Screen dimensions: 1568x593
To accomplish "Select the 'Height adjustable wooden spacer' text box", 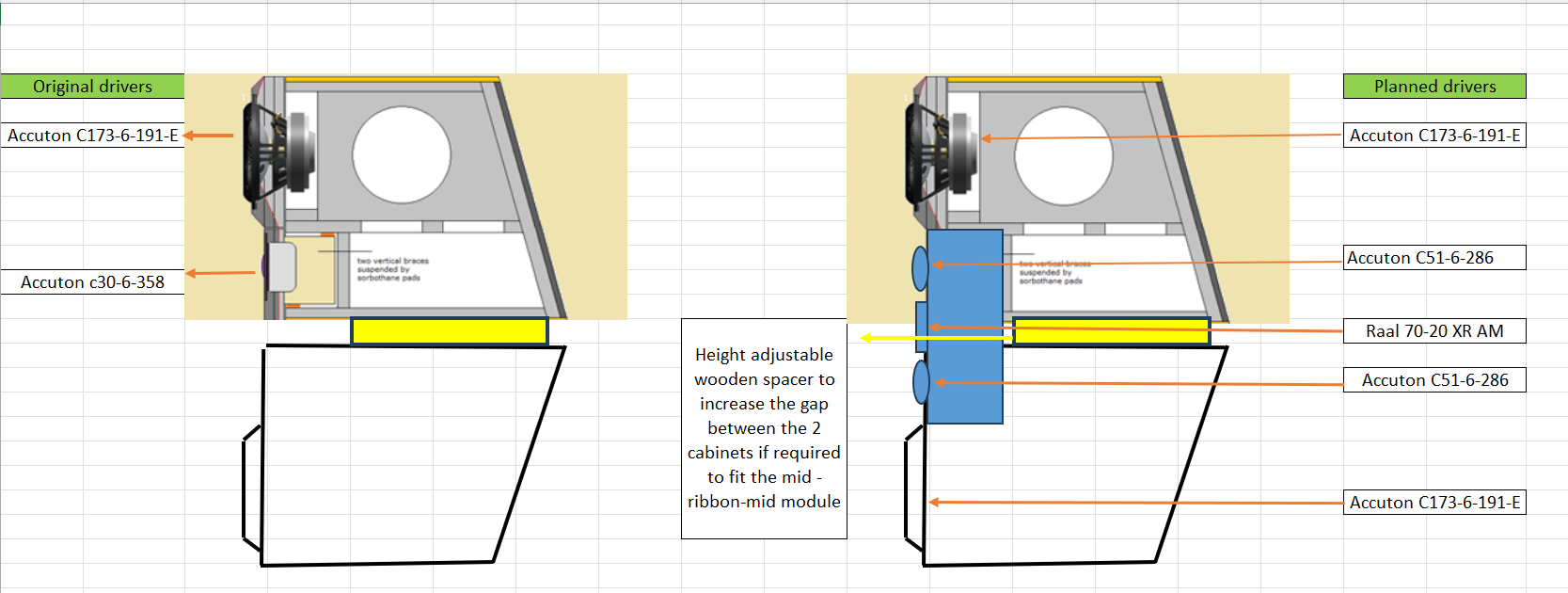I will click(764, 428).
